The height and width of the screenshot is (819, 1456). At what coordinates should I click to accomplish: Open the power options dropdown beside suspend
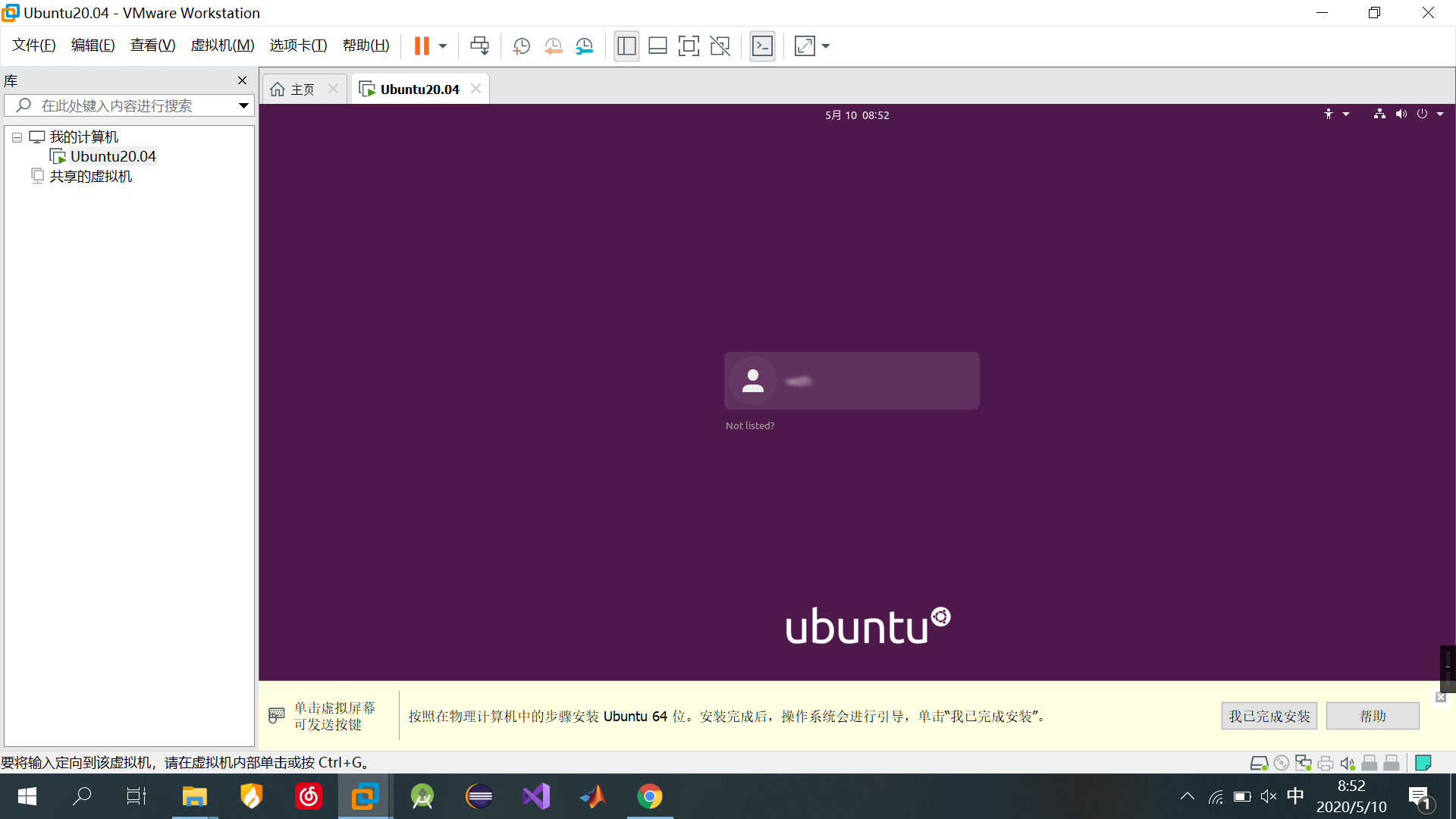[443, 45]
